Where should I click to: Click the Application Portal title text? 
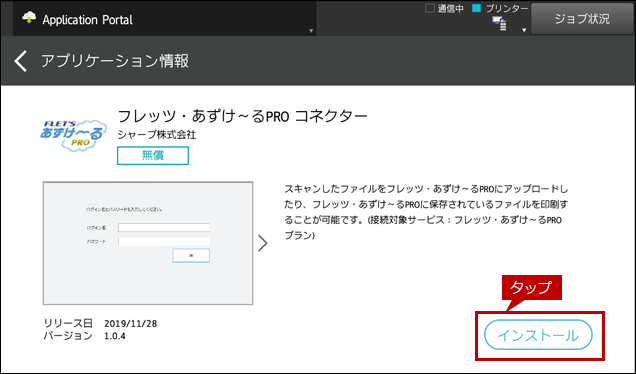88,20
